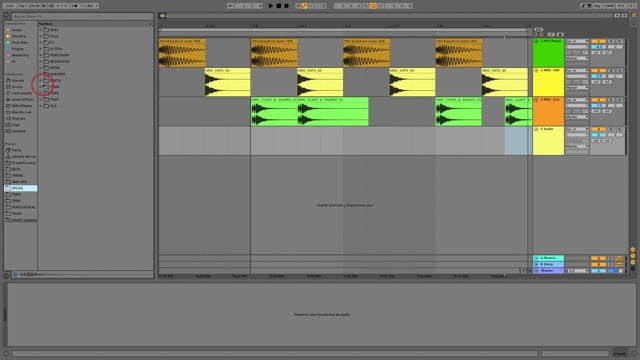The height and width of the screenshot is (360, 640).
Task: Open the Clips category
Action: [14, 124]
